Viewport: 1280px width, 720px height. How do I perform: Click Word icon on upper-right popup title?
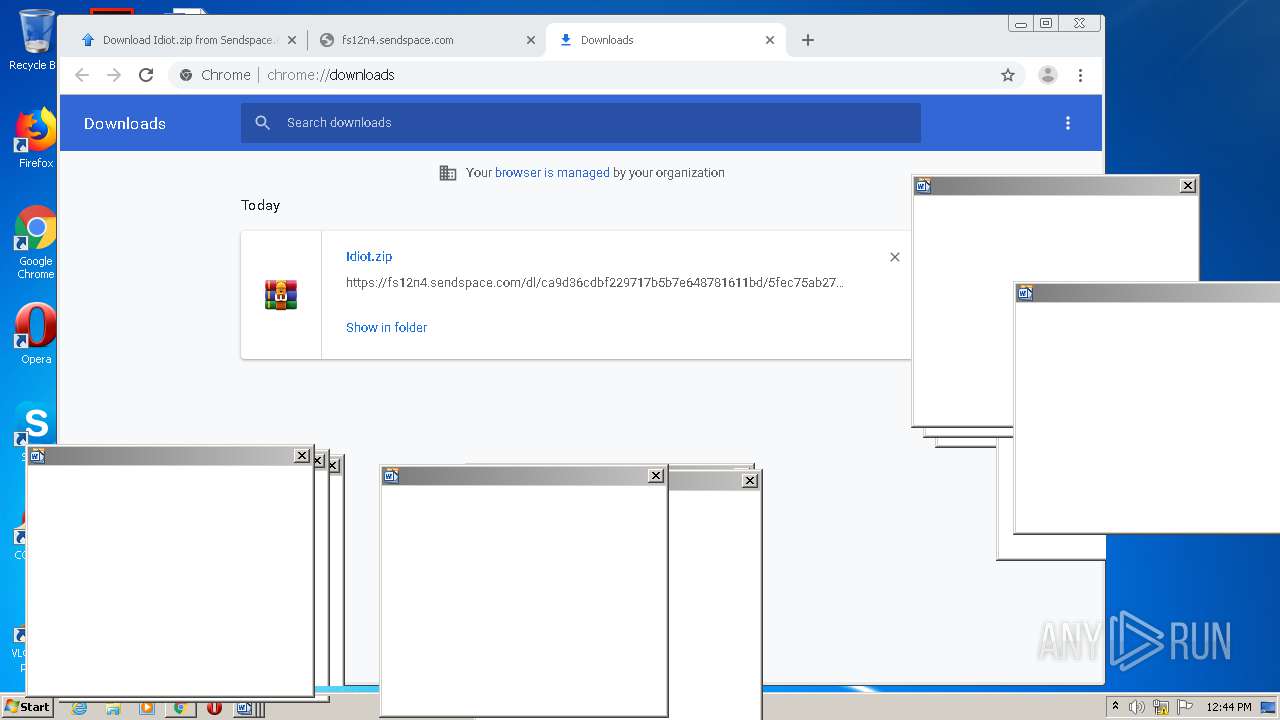pos(923,186)
